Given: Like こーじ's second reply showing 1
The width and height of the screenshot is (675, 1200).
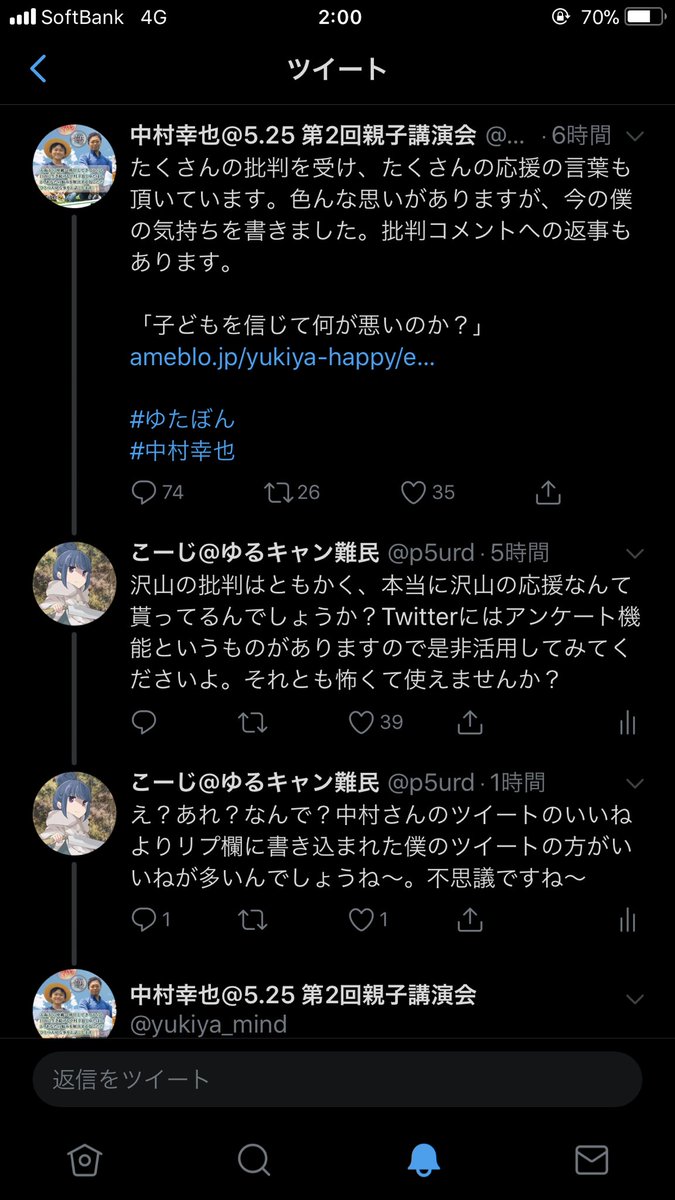Looking at the screenshot, I should click(x=359, y=918).
